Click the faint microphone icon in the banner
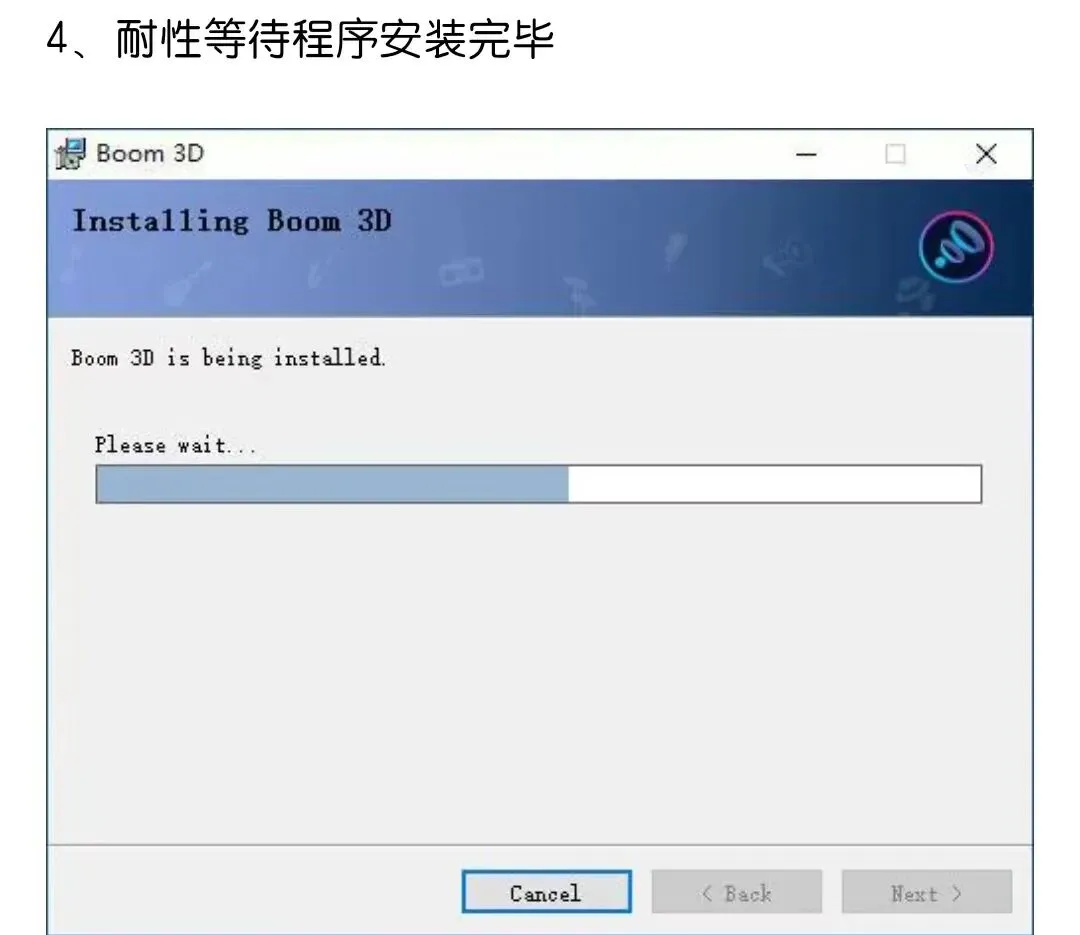 click(675, 249)
